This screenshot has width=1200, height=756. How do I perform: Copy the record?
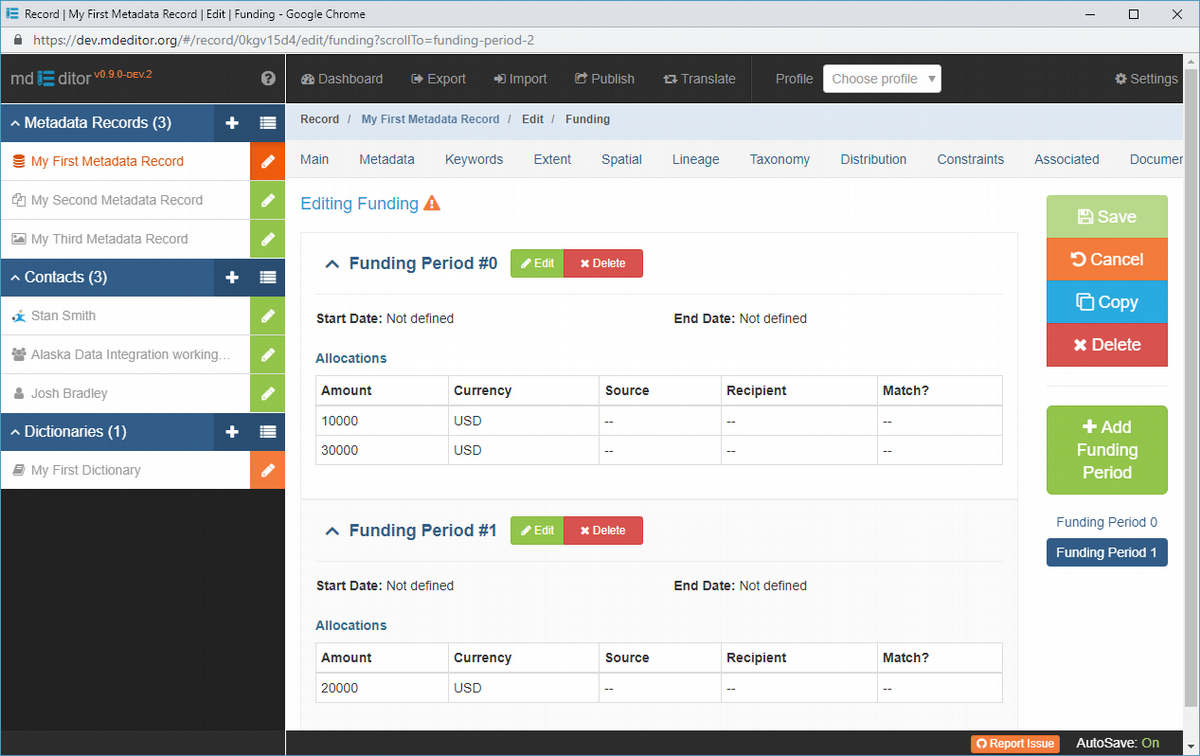pos(1107,302)
